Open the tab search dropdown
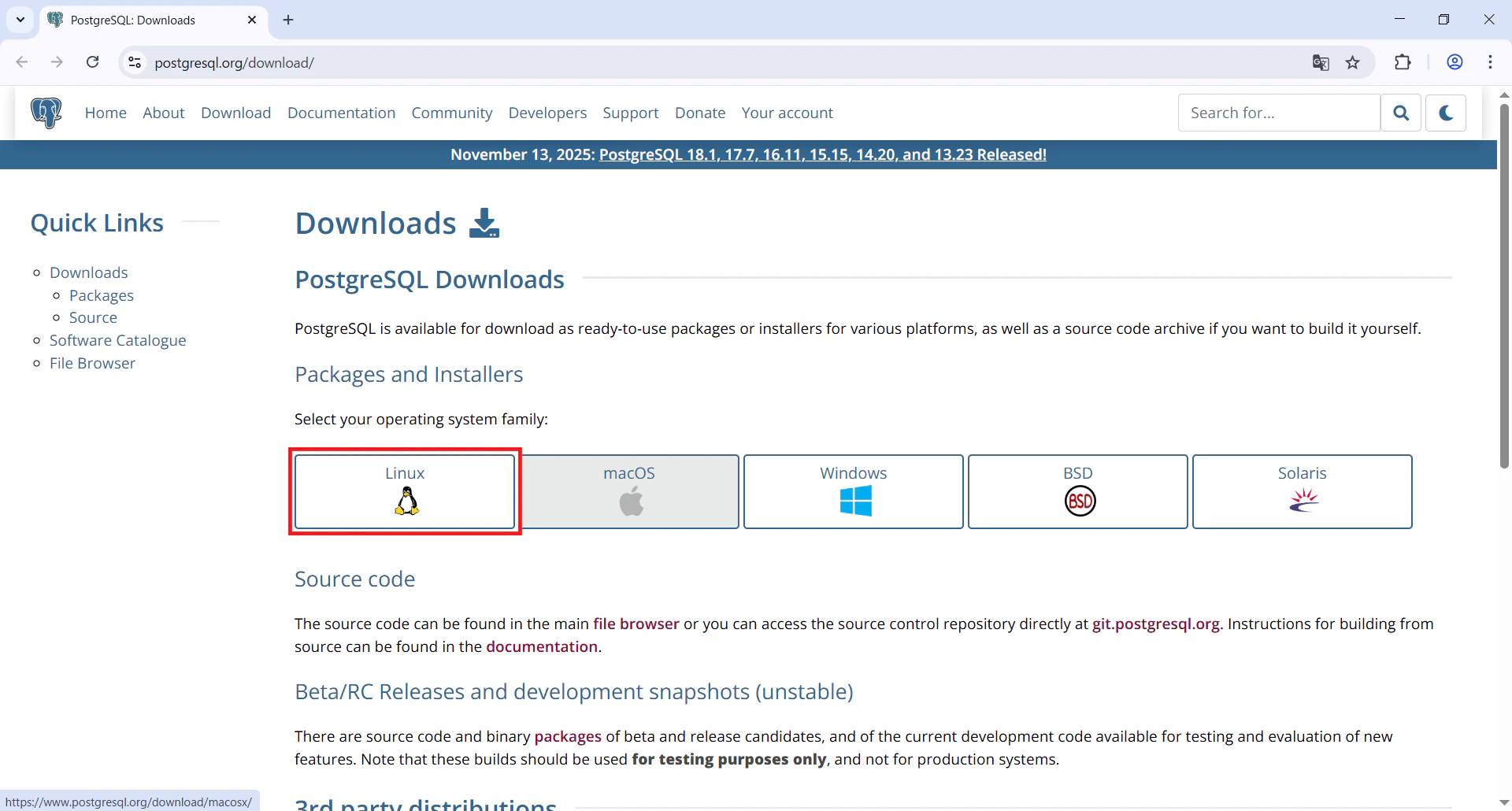This screenshot has width=1512, height=811. 20,20
